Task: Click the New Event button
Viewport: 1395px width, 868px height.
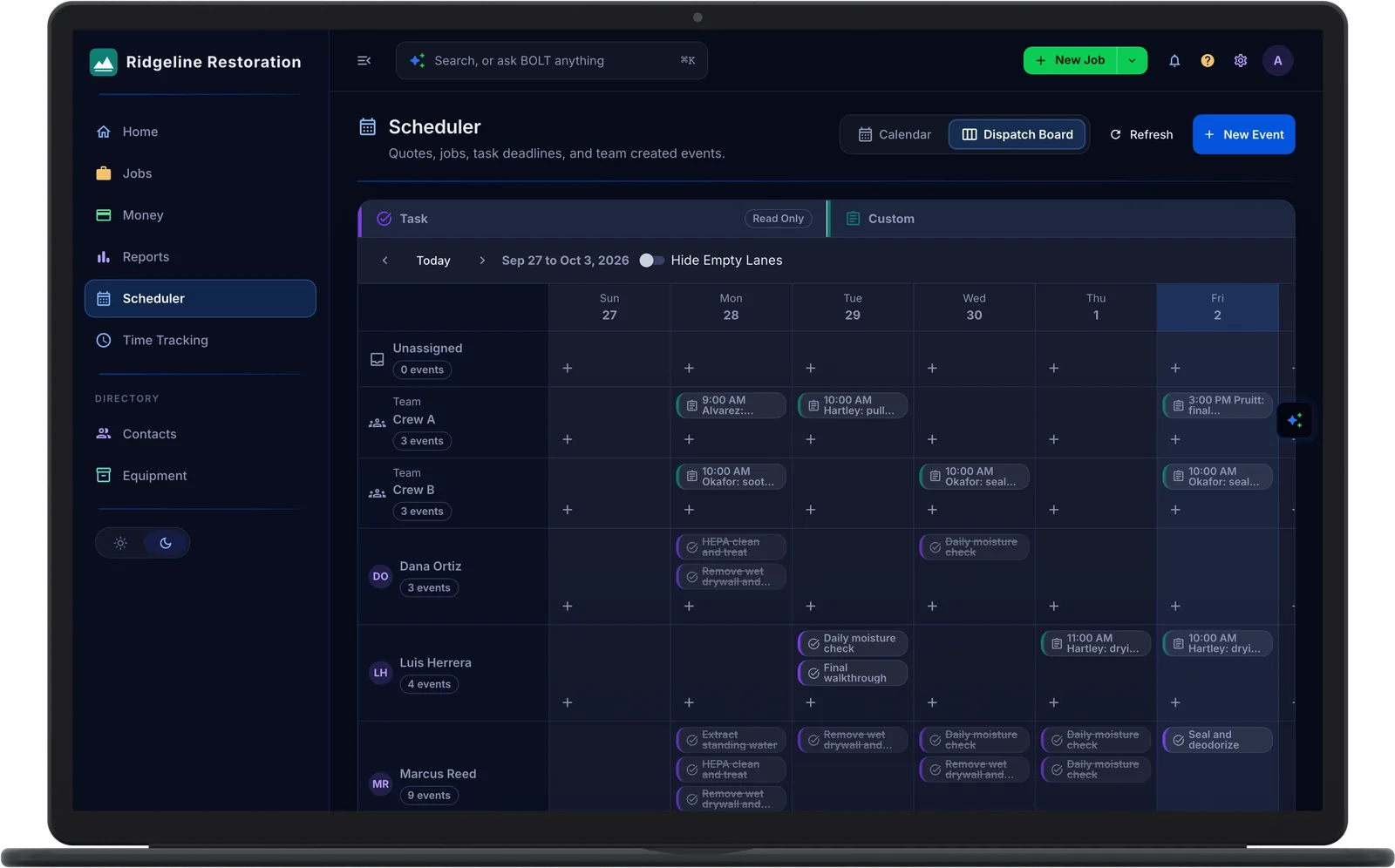Action: click(x=1243, y=134)
